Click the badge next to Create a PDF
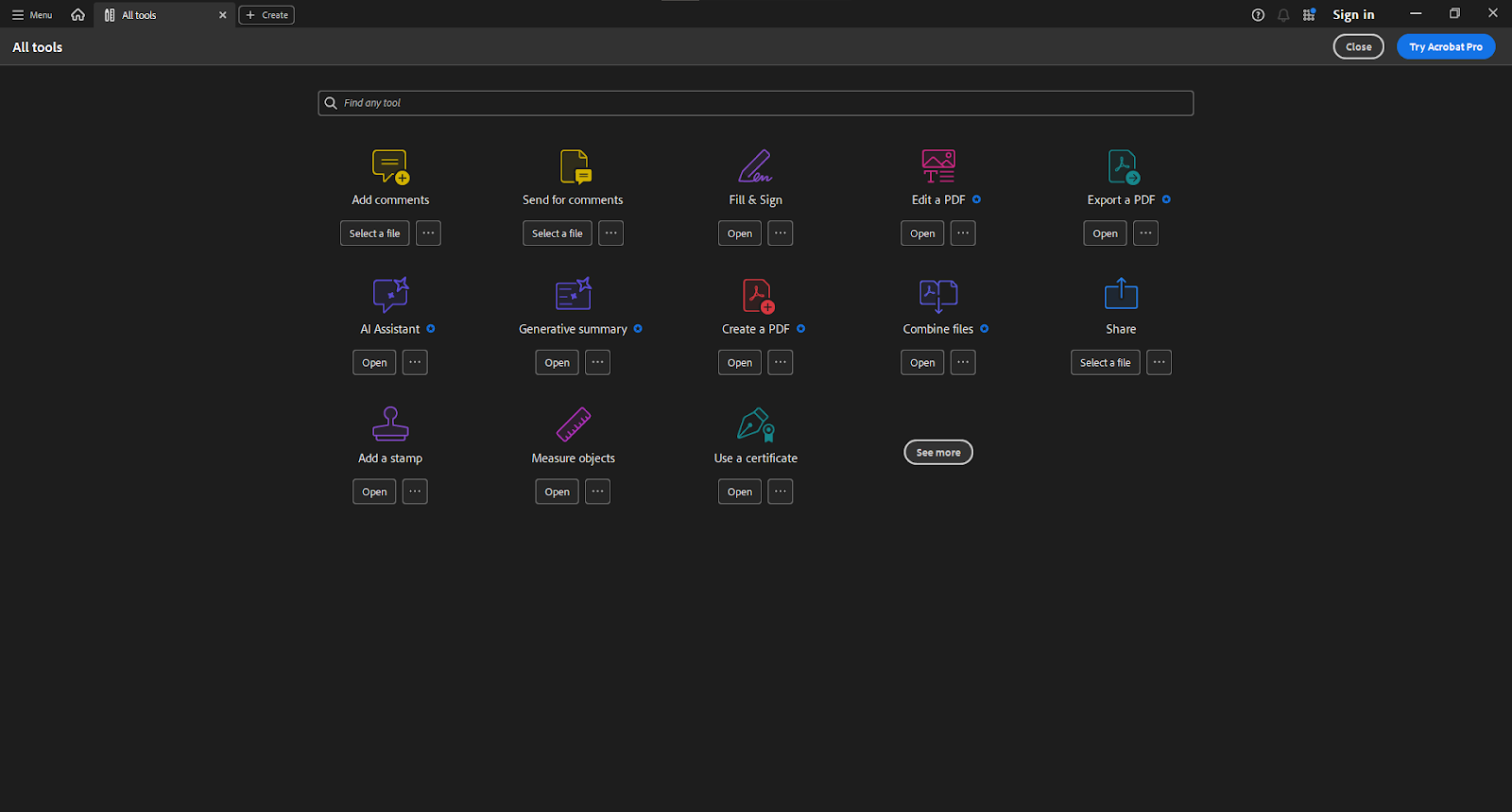Screen dimensions: 1512x812 [x=801, y=329]
